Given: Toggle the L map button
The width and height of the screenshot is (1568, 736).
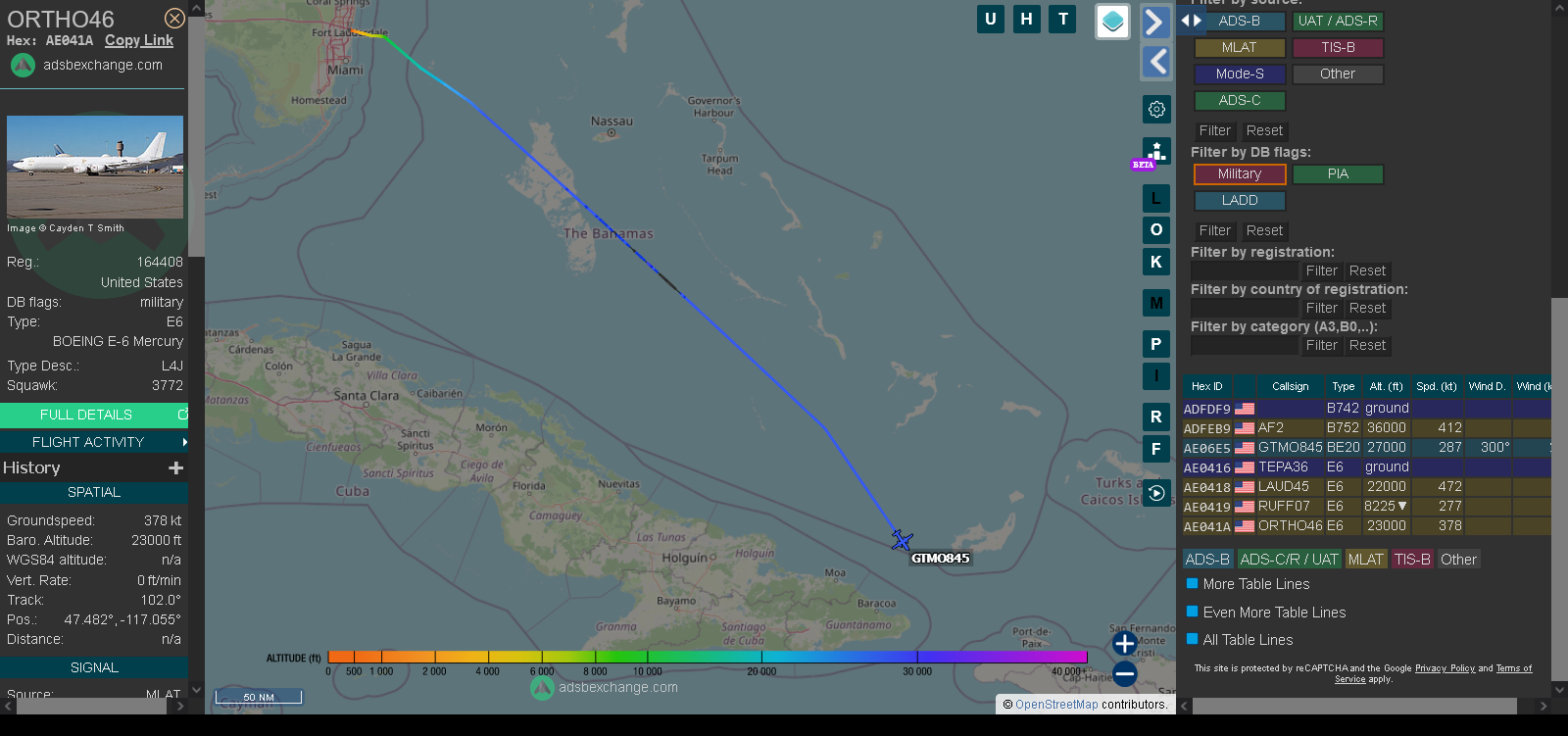Looking at the screenshot, I should pos(1156,199).
